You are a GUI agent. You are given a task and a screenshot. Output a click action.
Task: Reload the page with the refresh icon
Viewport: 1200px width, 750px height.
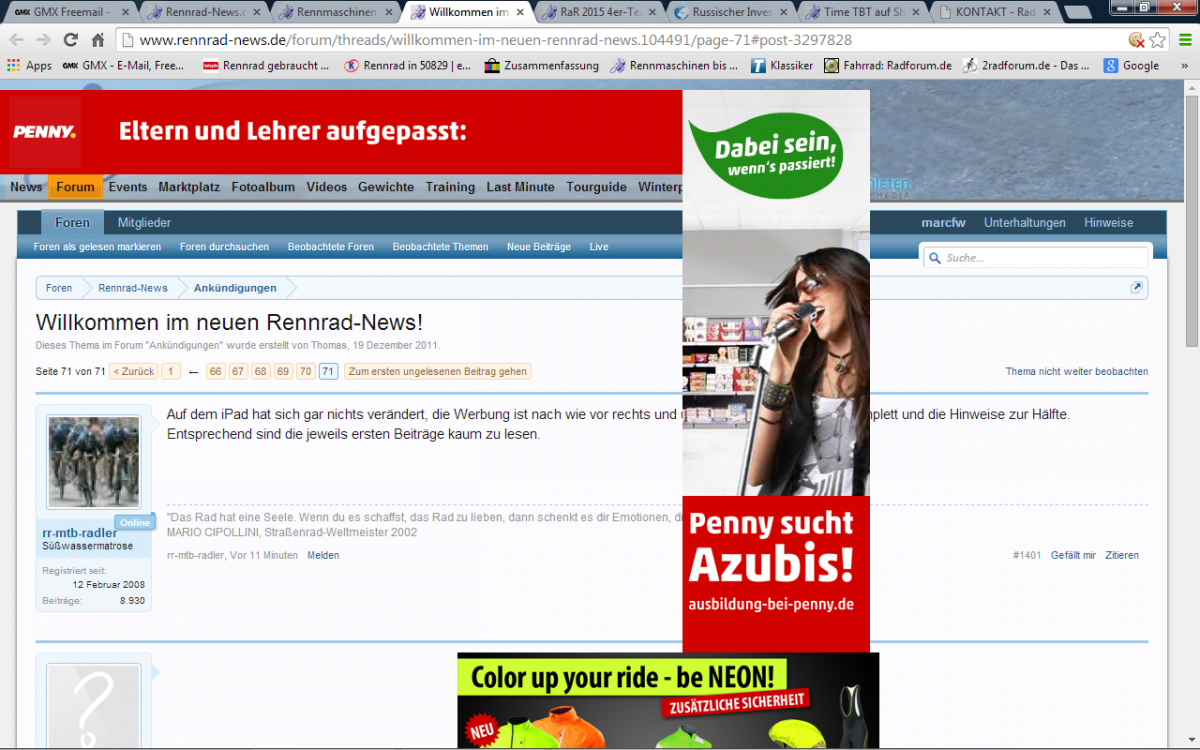70,41
